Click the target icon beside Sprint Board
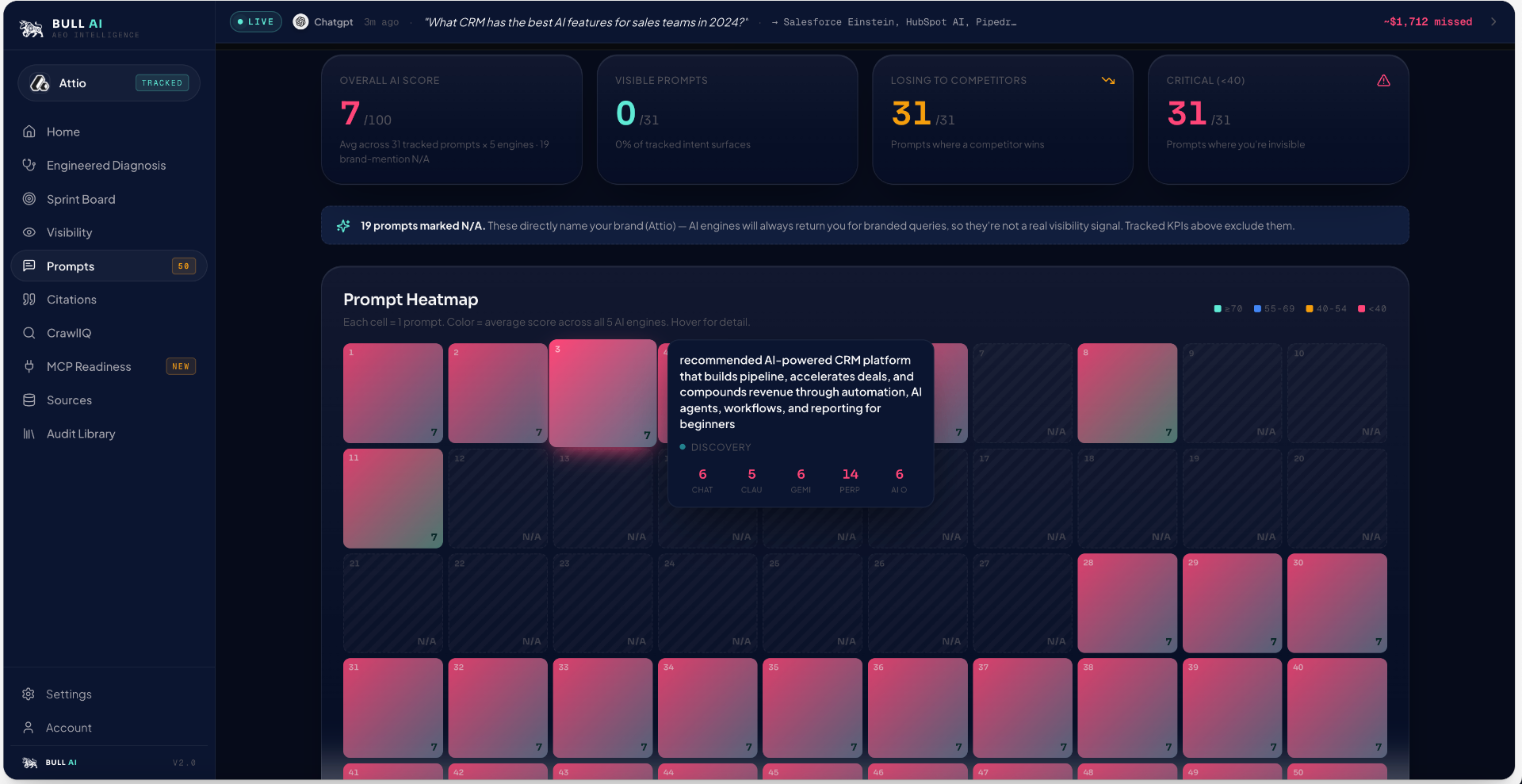This screenshot has width=1522, height=784. [x=29, y=199]
